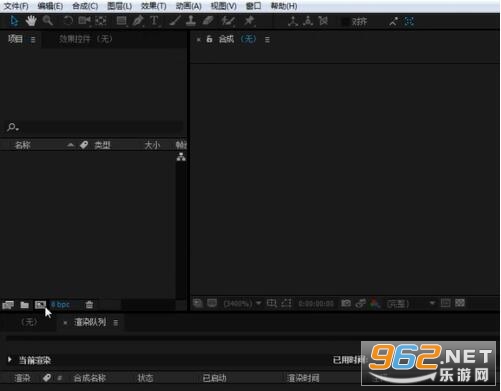Screen dimensions: 501x391
Task: Open the viewer resolution (完整) dropdown
Action: [411, 304]
